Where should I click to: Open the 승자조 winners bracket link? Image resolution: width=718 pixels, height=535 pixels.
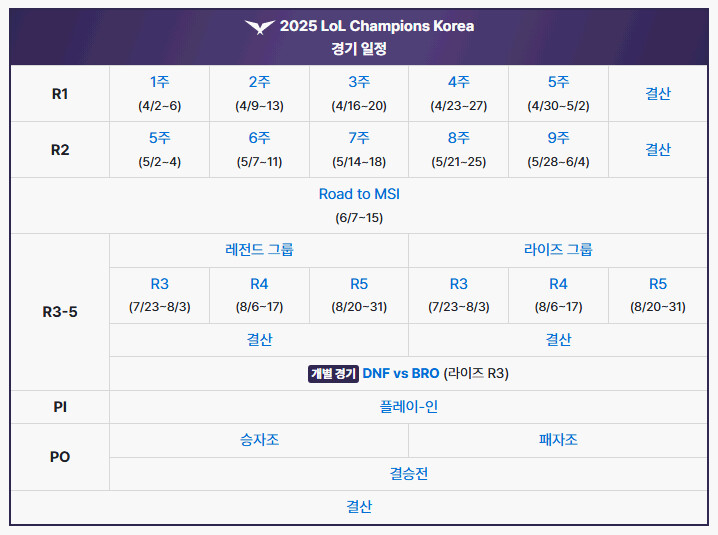pos(259,440)
